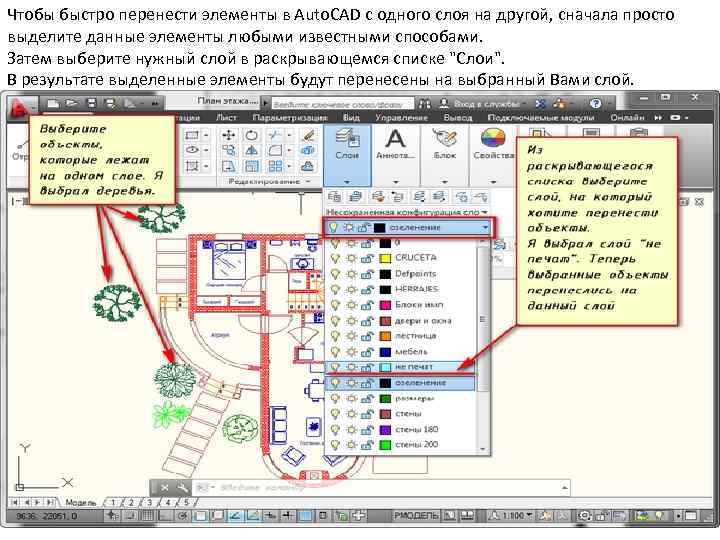This screenshot has width=720, height=540.
Task: Select the Erase tool icon
Action: (308, 135)
